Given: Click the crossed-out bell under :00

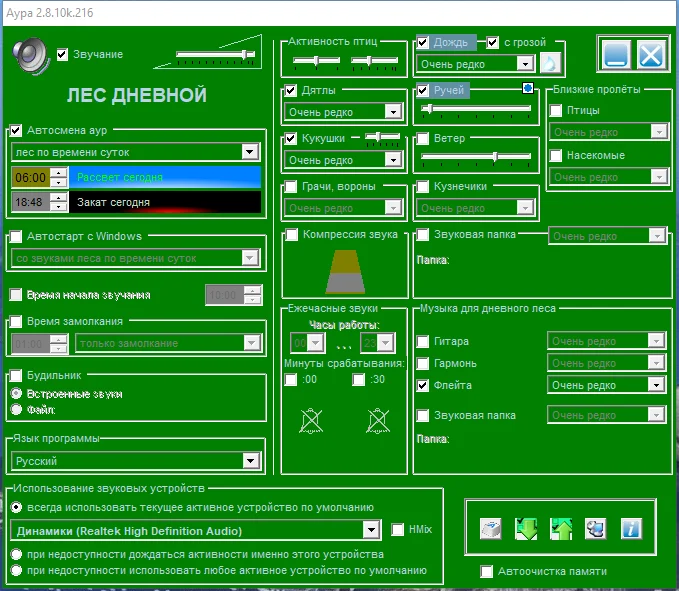Looking at the screenshot, I should tap(310, 420).
